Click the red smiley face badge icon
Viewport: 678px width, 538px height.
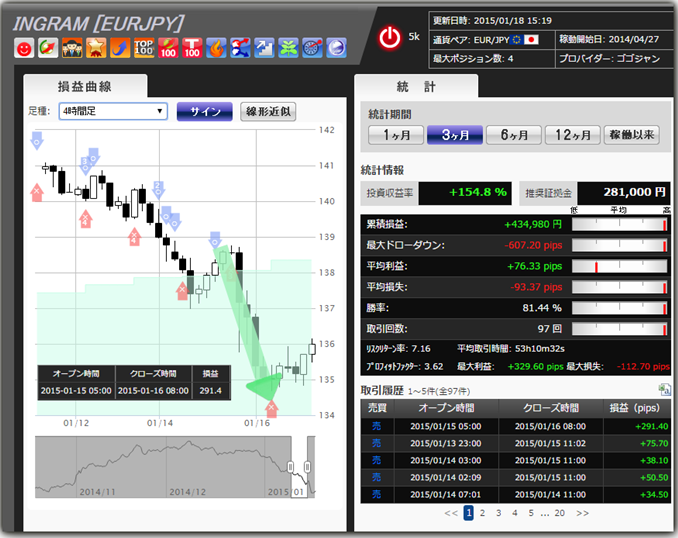pos(24,48)
